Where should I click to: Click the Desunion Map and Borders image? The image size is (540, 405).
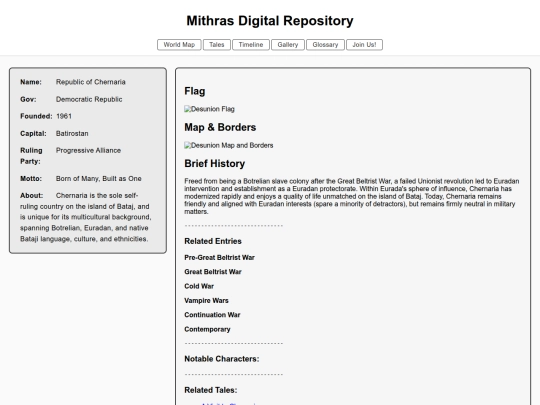[x=229, y=145]
